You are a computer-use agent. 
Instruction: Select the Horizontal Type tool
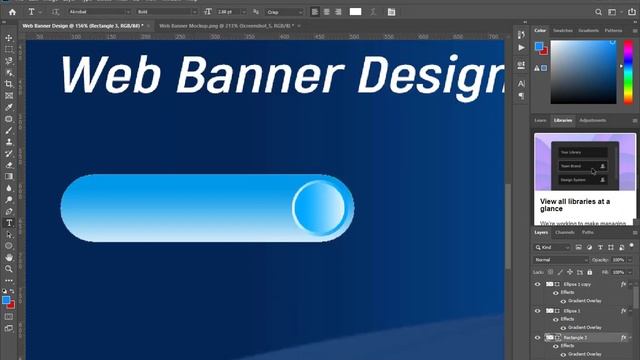click(9, 223)
